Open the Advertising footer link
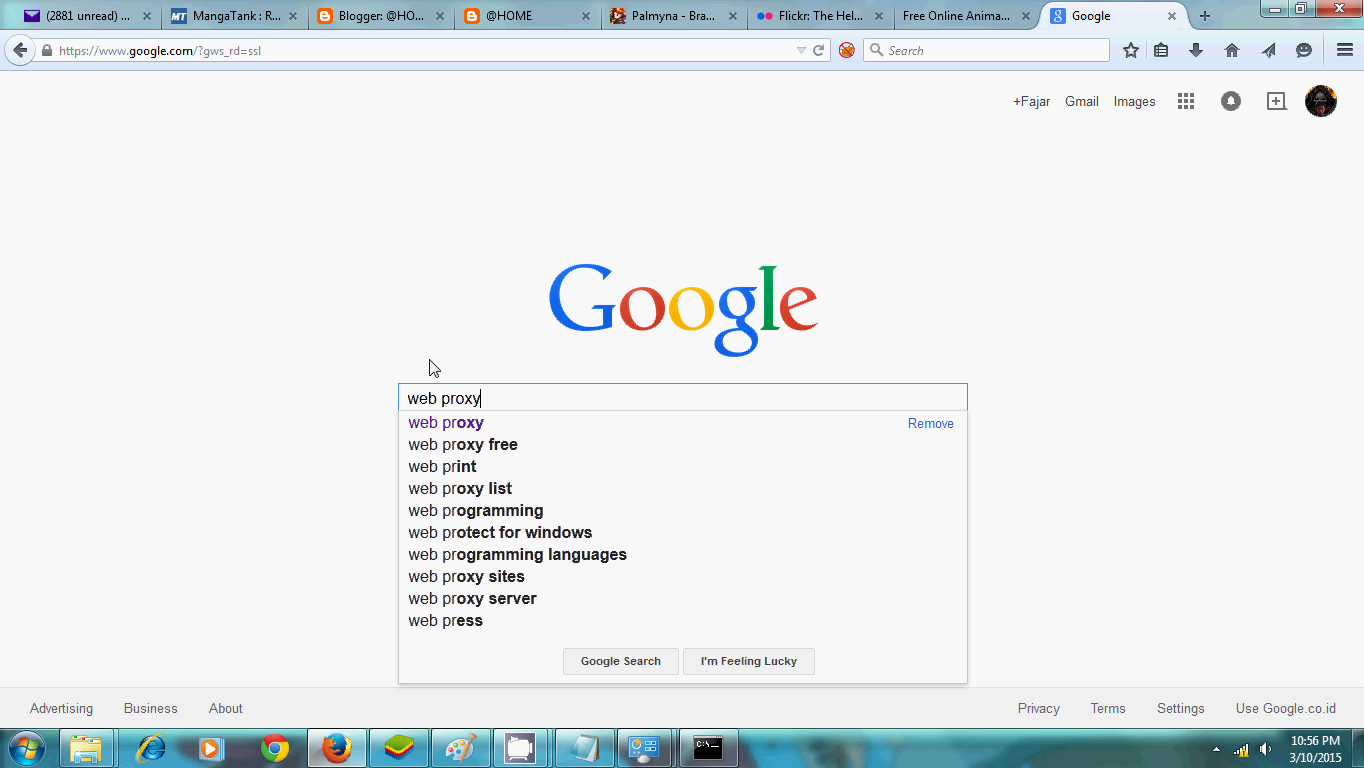Viewport: 1364px width, 768px height. pos(61,708)
